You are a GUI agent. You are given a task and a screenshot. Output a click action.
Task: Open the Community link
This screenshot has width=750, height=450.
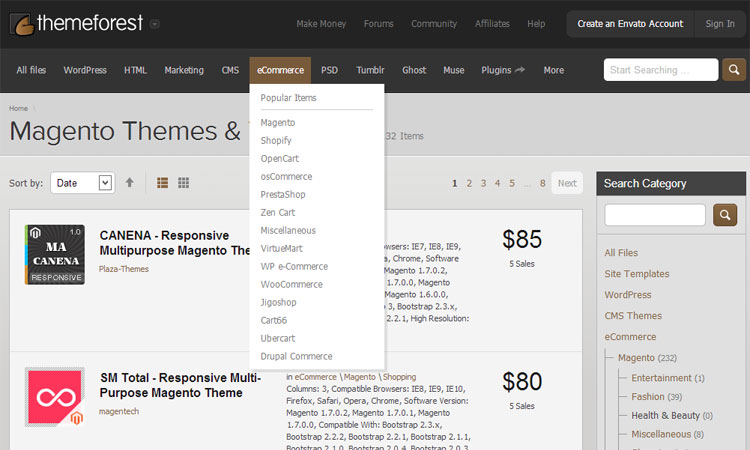tap(434, 24)
